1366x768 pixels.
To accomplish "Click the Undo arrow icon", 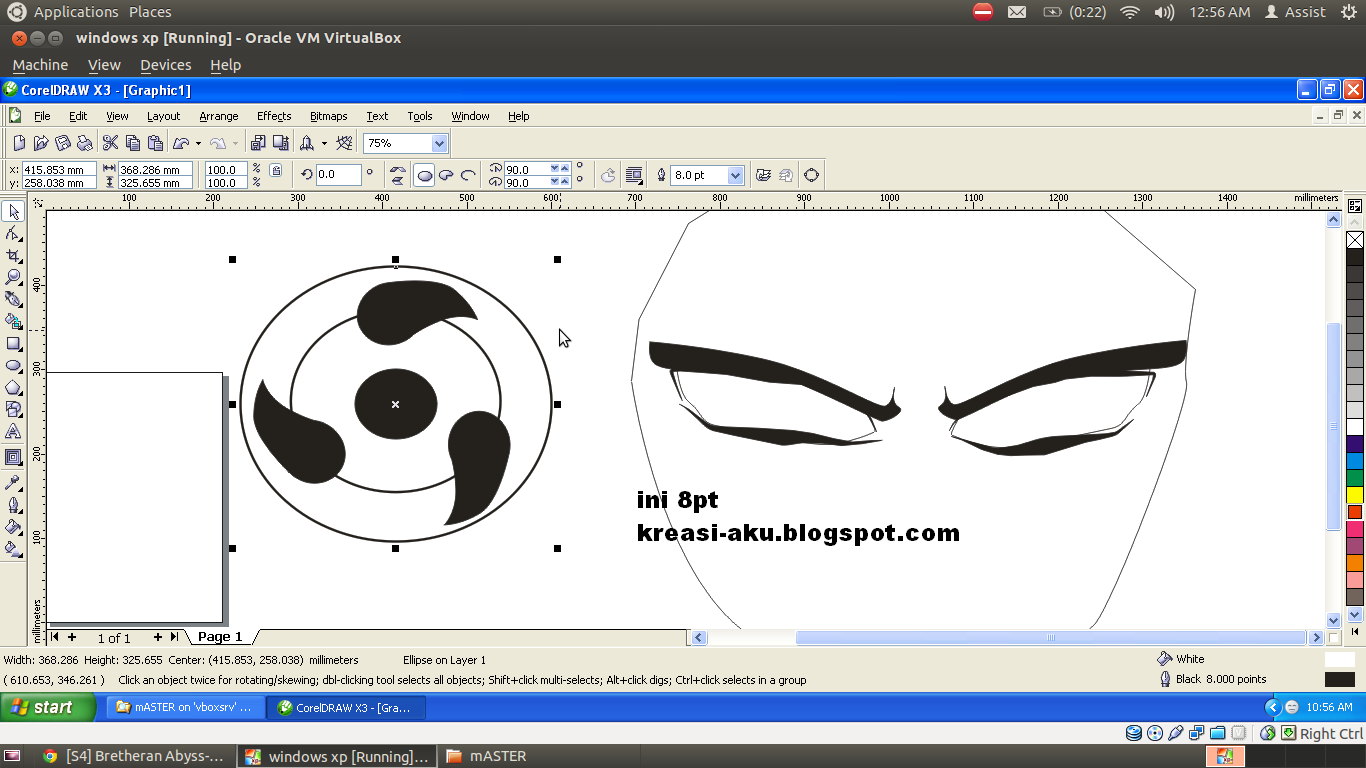I will click(181, 143).
